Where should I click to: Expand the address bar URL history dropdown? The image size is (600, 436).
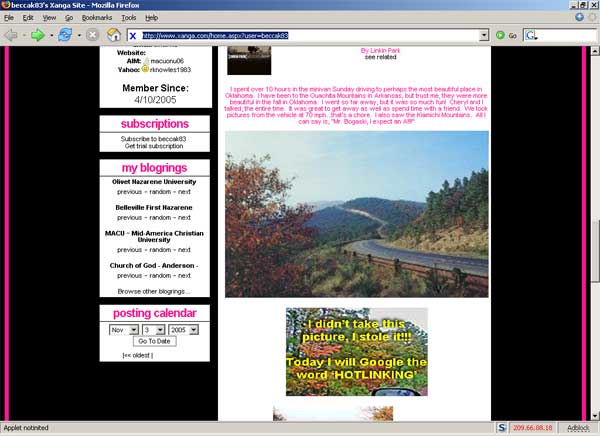[x=484, y=35]
